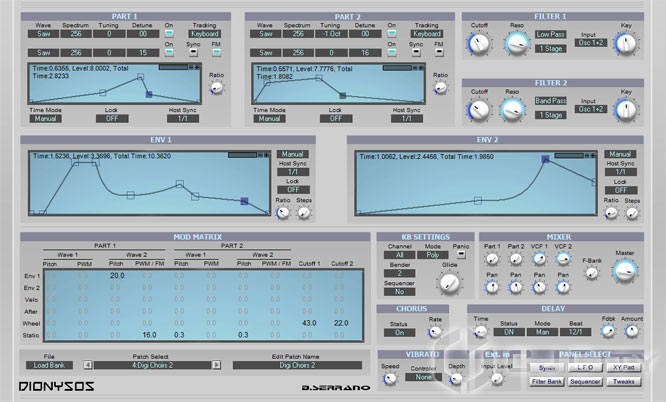Click the Filter 1 Key knob
This screenshot has width=666, height=402.
626,43
